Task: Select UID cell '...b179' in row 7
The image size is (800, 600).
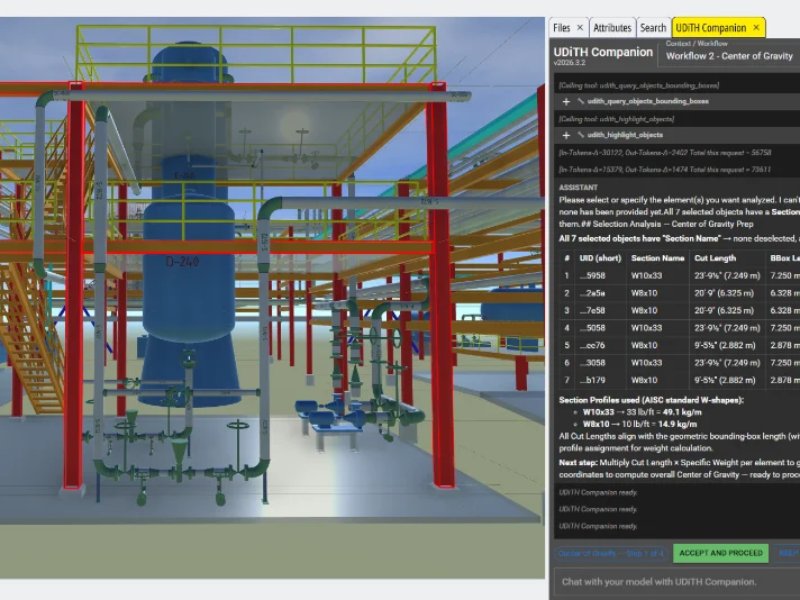Action: point(593,380)
